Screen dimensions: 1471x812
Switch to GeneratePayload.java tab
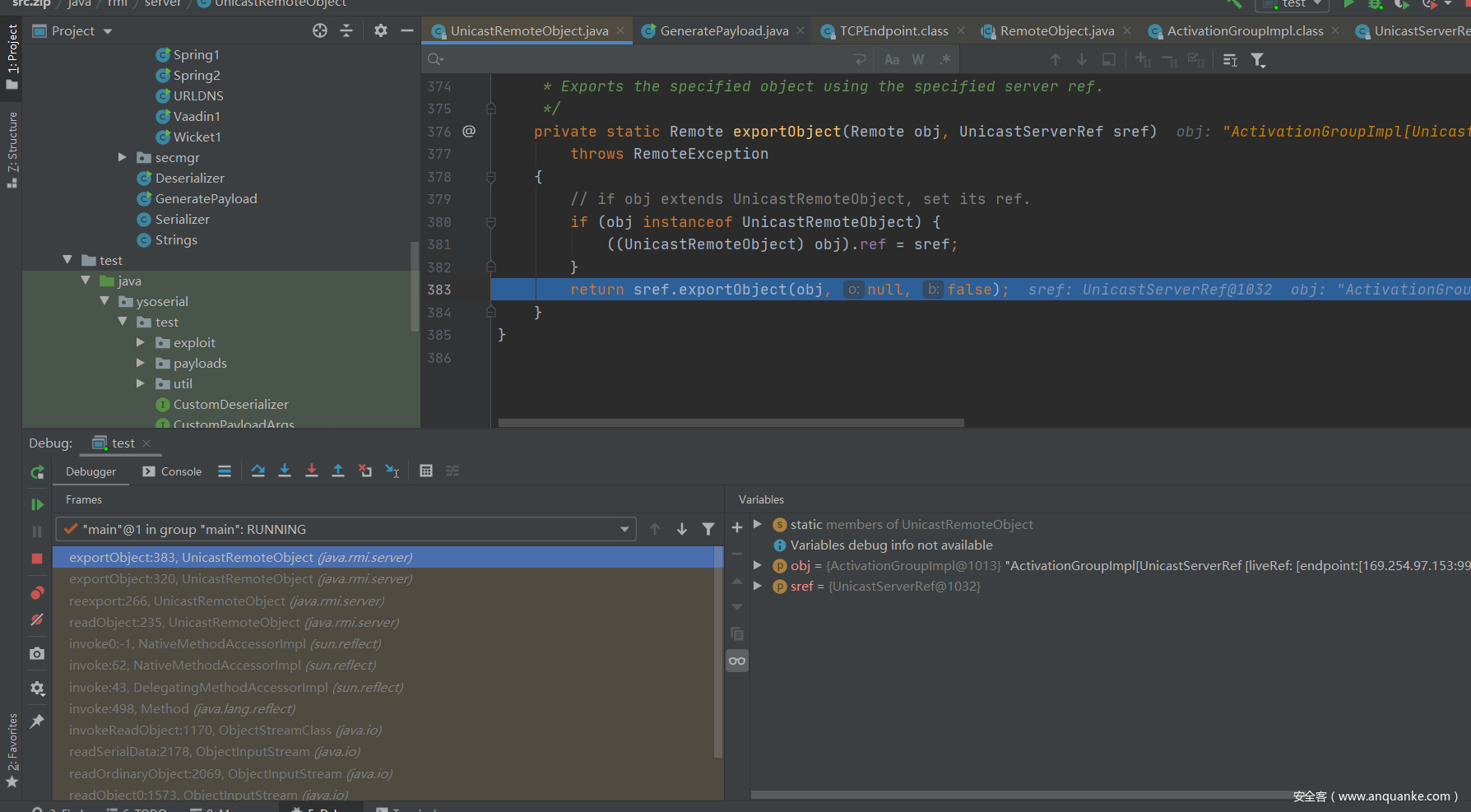[723, 31]
